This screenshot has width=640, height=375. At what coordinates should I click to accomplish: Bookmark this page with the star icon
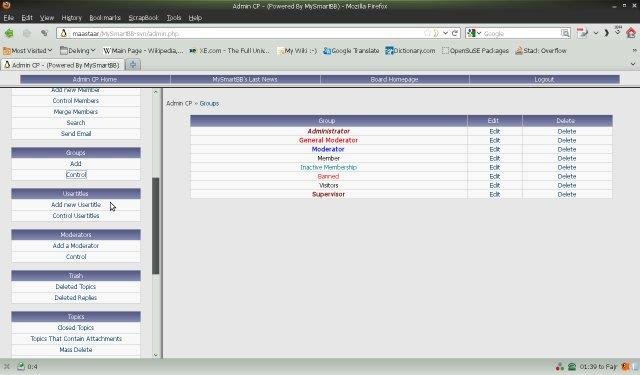click(427, 33)
